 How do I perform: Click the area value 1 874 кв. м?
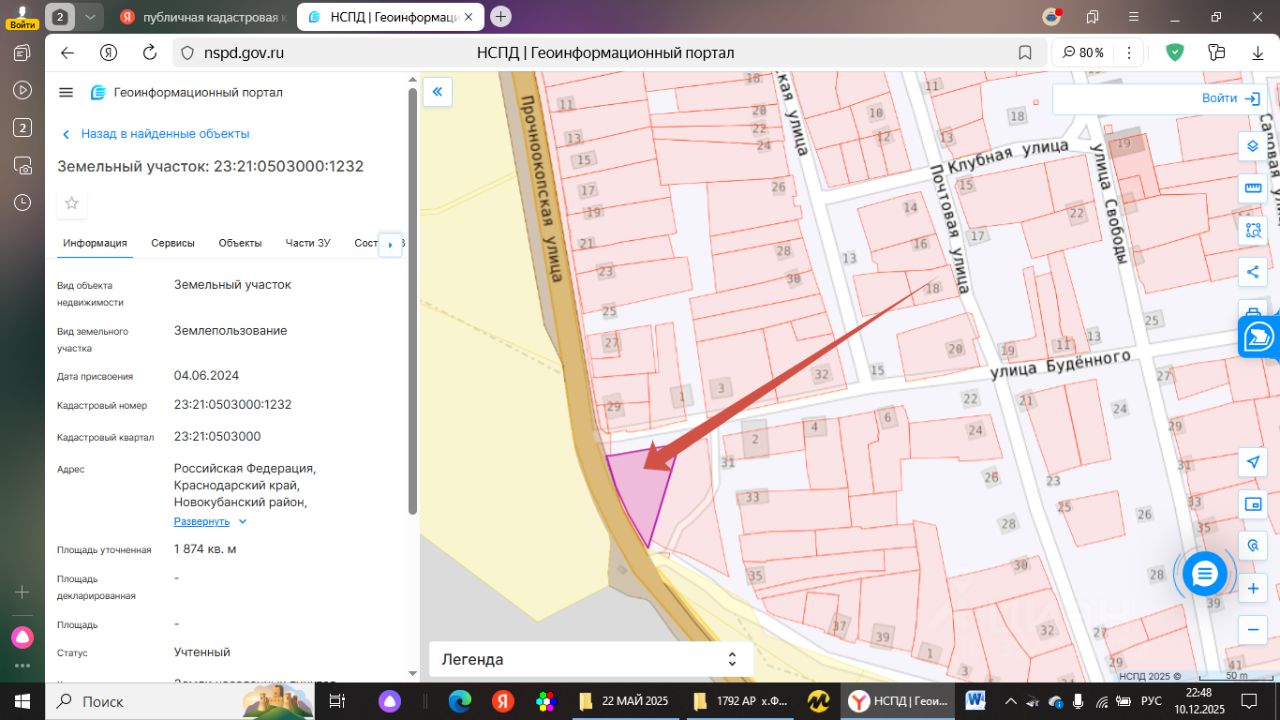point(205,549)
